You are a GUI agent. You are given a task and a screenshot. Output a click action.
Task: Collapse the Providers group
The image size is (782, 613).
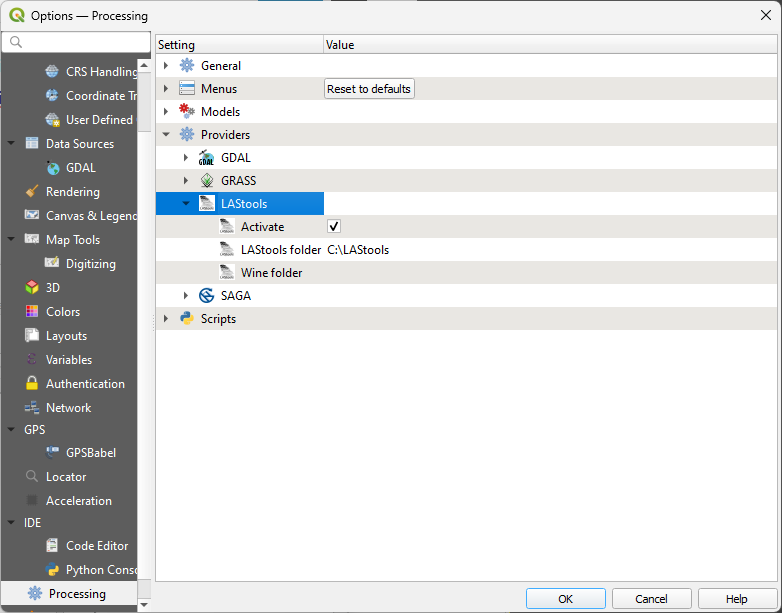166,135
